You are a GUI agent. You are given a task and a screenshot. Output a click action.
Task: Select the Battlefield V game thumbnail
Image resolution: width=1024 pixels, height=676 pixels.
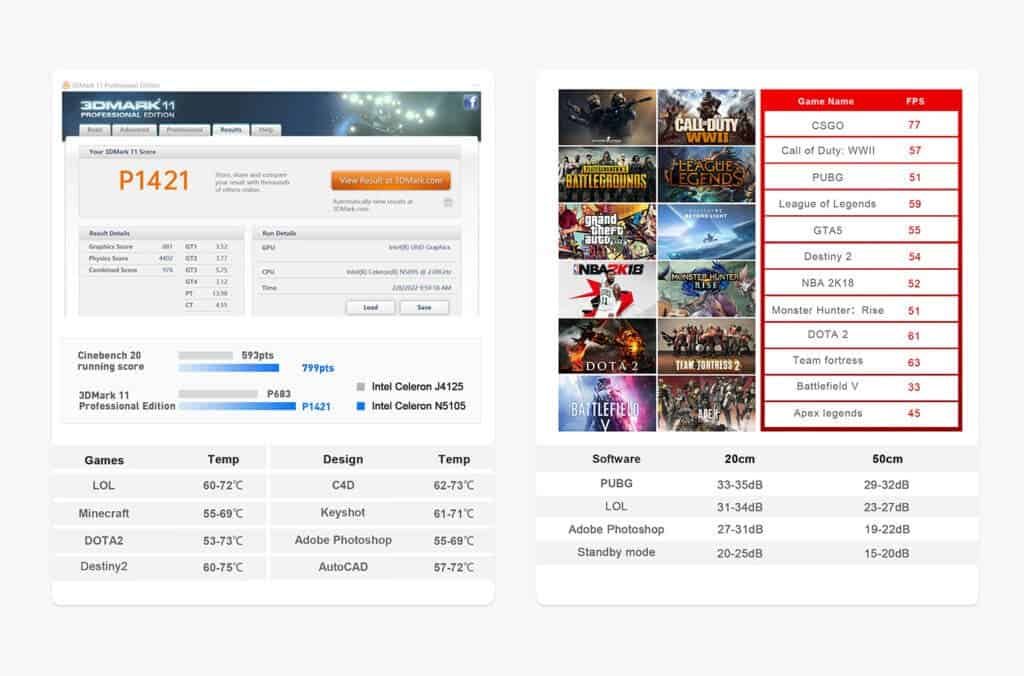pyautogui.click(x=607, y=403)
